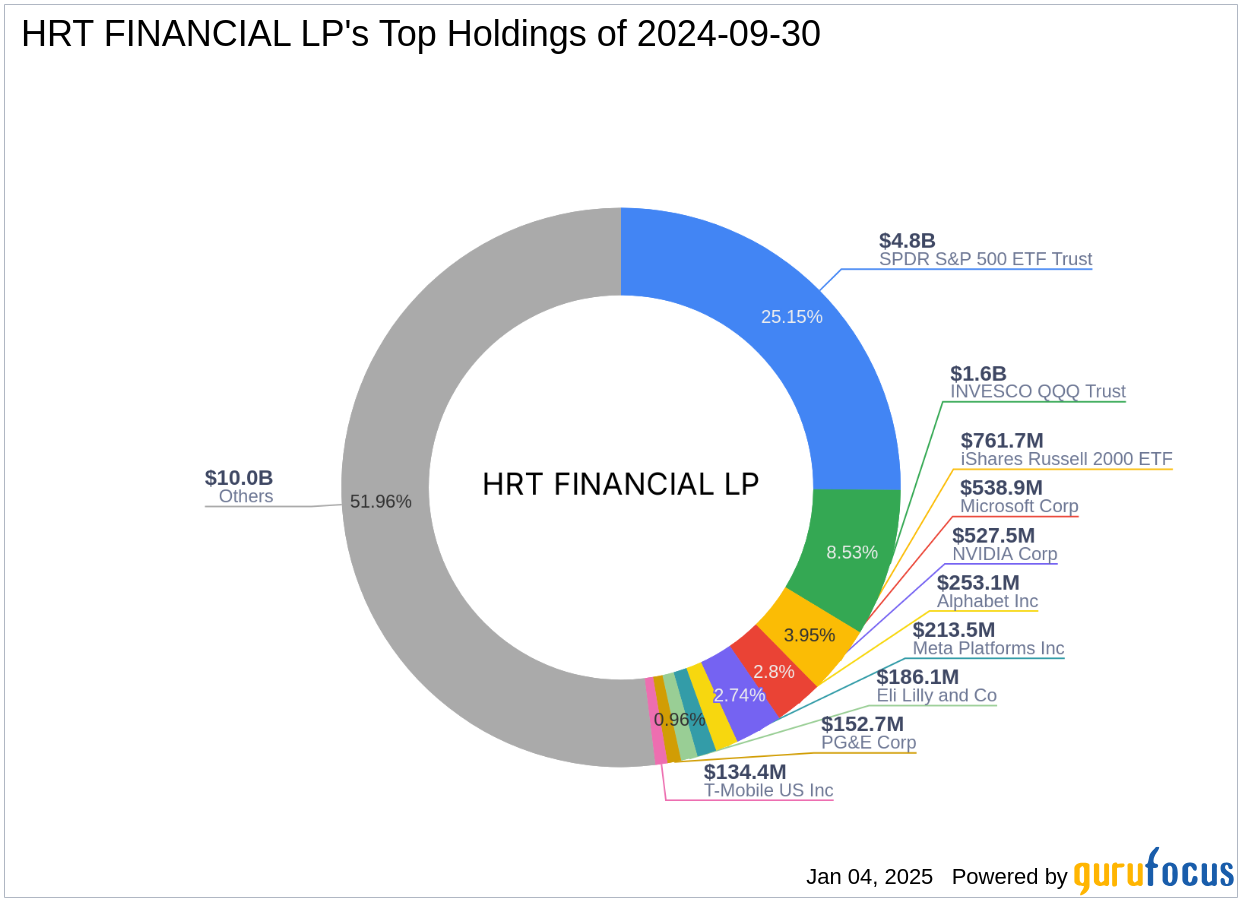Click the gurufocus logo
1242x902 pixels.
coord(1154,872)
